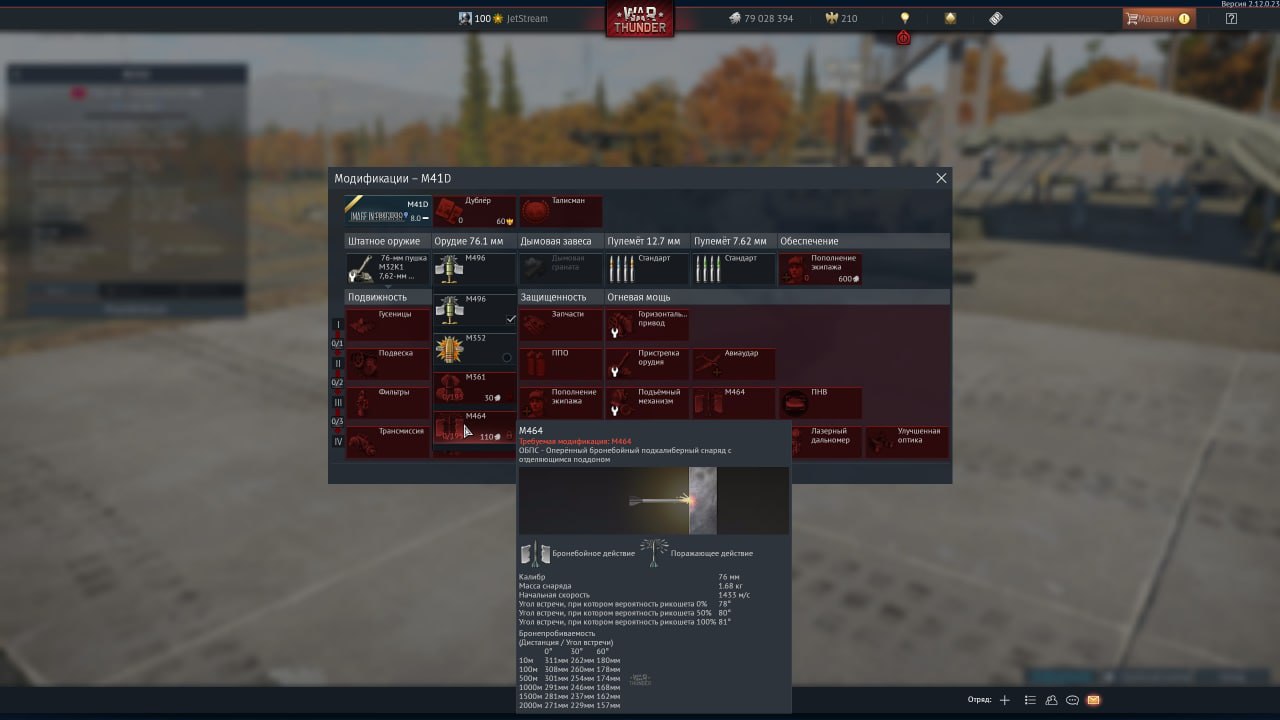Select the M464 modification under Огневая мощь

coord(734,403)
